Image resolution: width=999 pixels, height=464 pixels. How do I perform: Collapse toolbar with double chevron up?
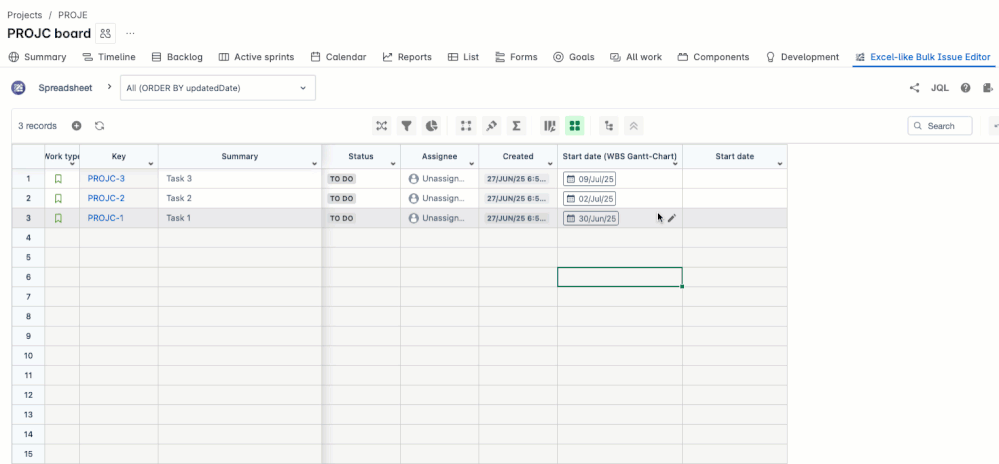[x=633, y=126]
